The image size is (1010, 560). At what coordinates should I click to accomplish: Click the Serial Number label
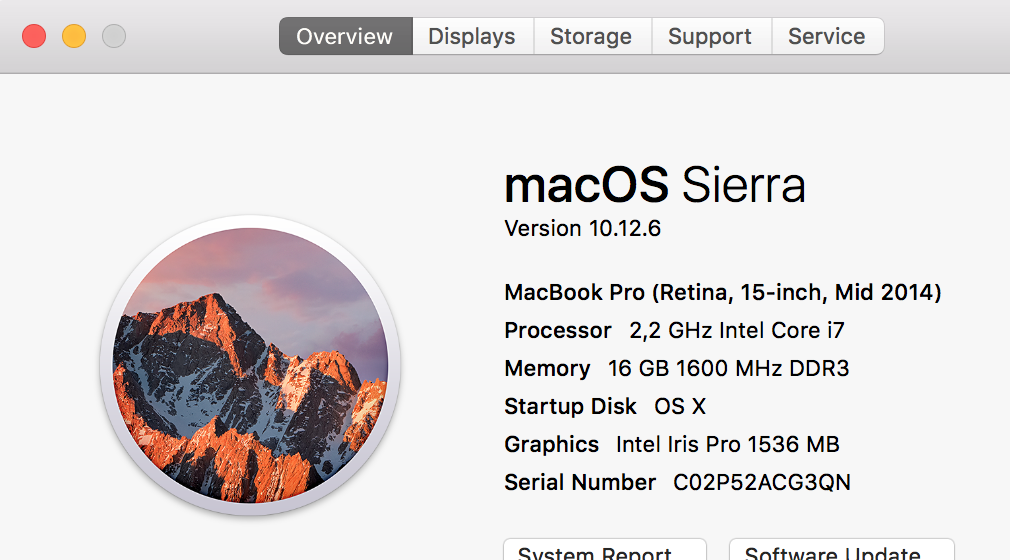tap(580, 483)
